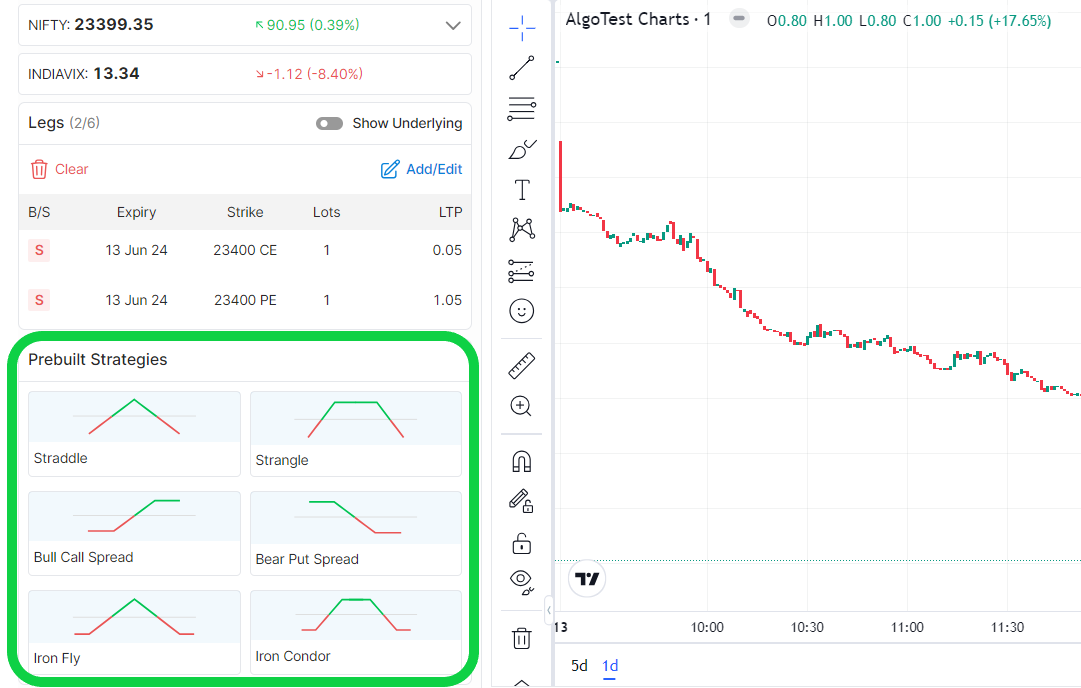Open the Fibonacci retracement tool
The width and height of the screenshot is (1081, 688).
[522, 108]
